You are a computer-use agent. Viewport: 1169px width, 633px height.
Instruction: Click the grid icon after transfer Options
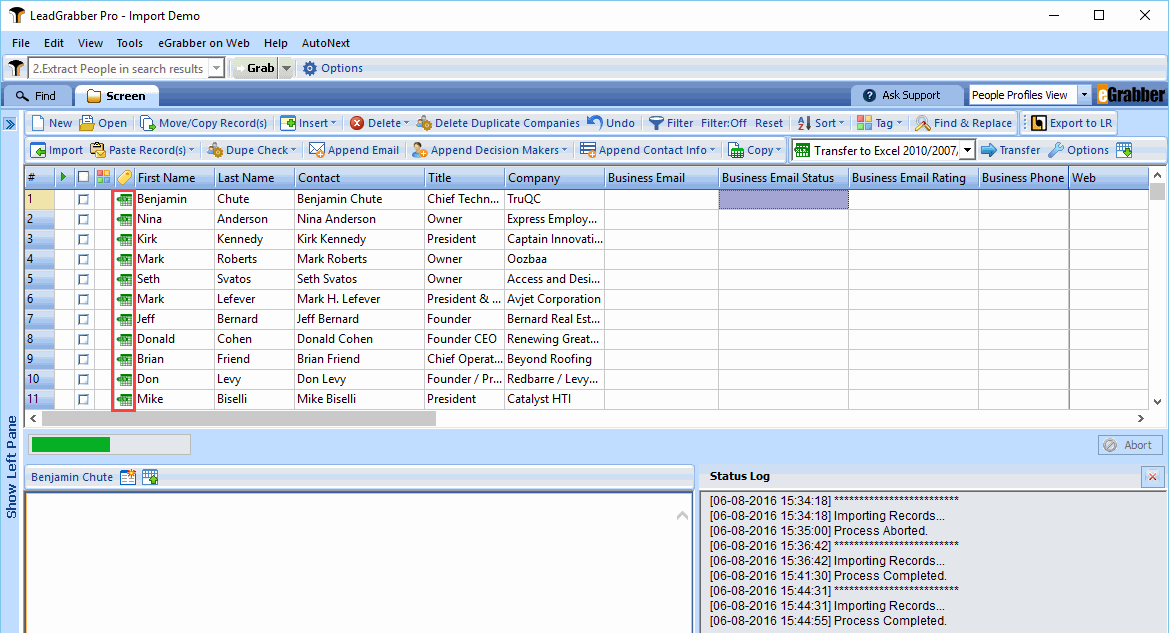1124,150
